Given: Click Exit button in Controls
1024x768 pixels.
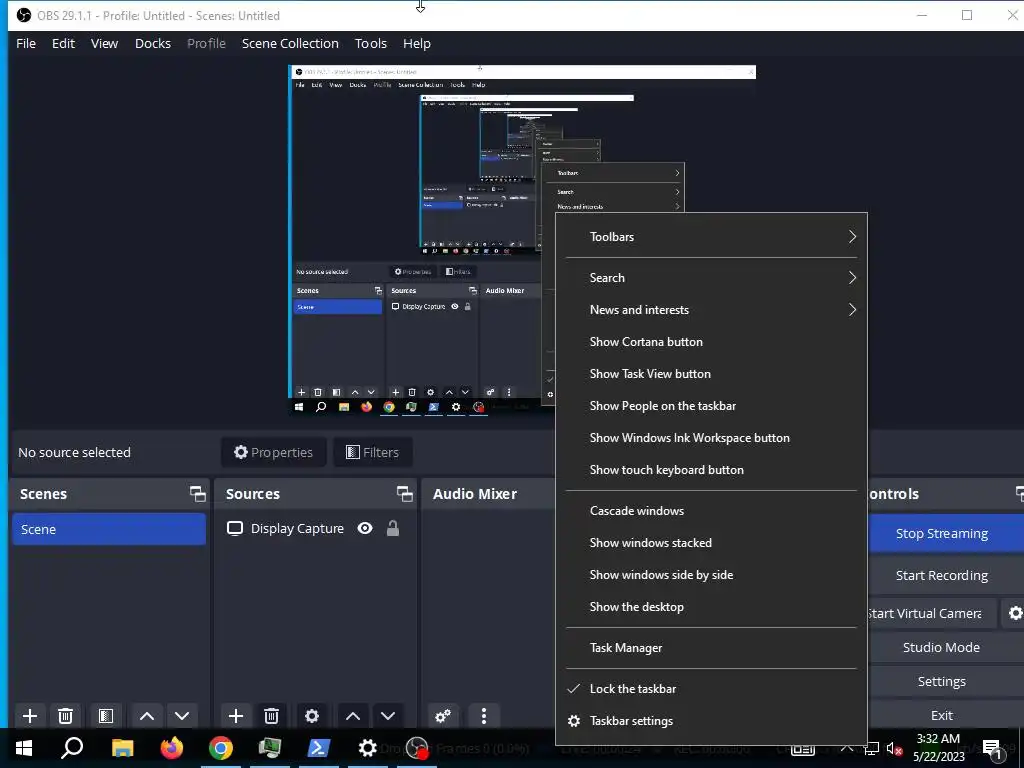Looking at the screenshot, I should 946,715.
